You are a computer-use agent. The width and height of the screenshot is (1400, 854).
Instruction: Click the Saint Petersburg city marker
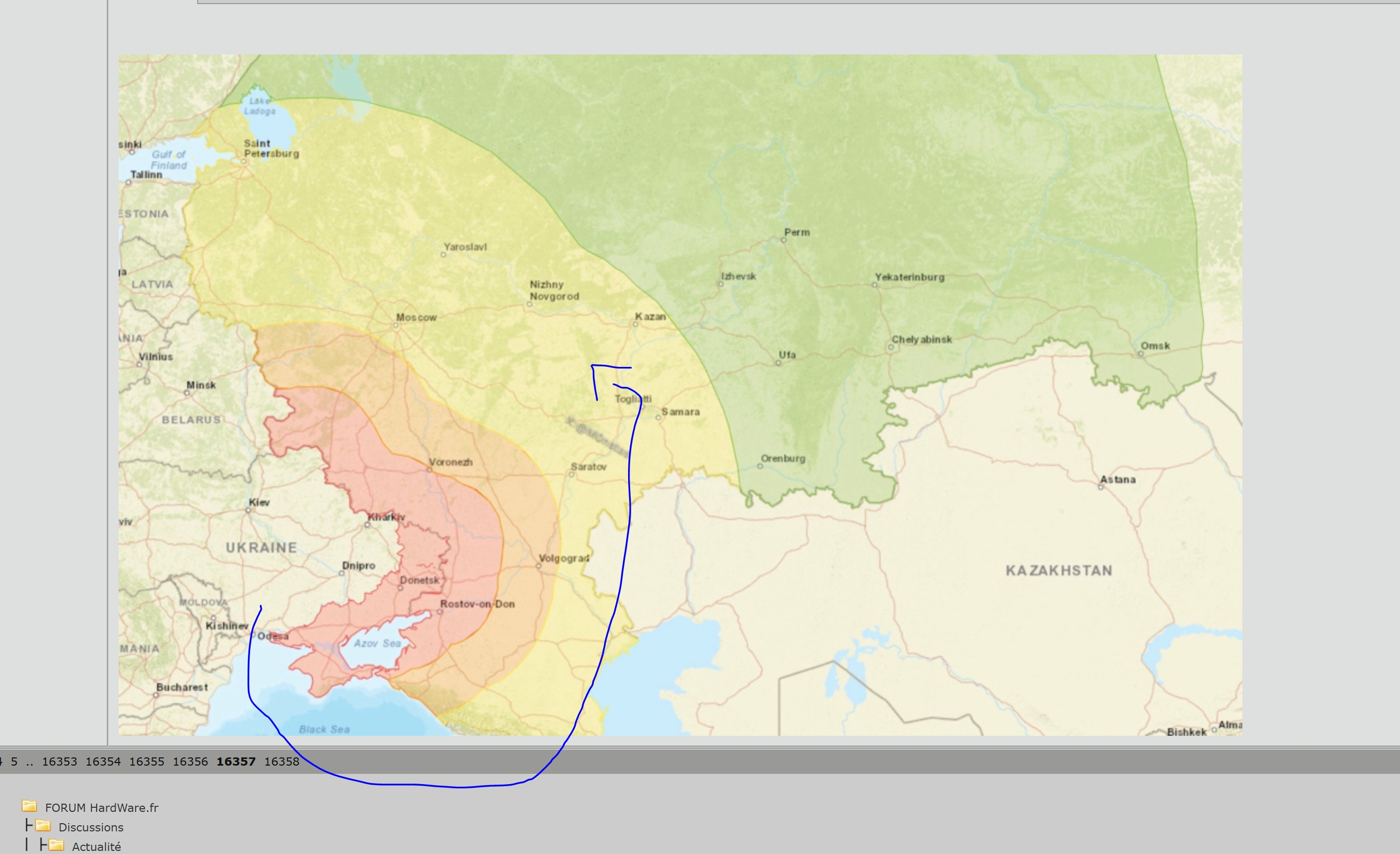point(244,161)
